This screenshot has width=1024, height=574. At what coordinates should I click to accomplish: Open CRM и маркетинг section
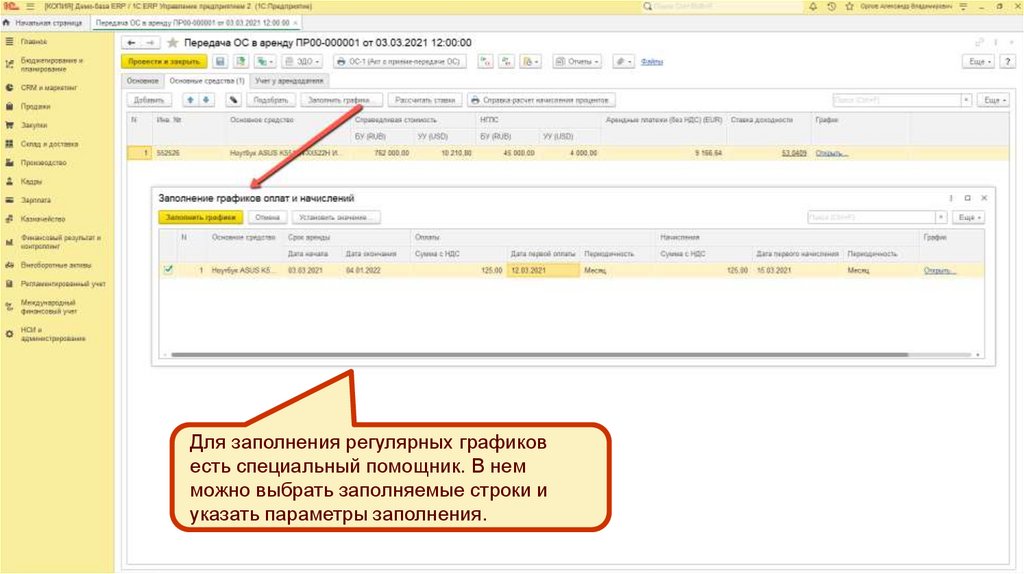pos(48,88)
